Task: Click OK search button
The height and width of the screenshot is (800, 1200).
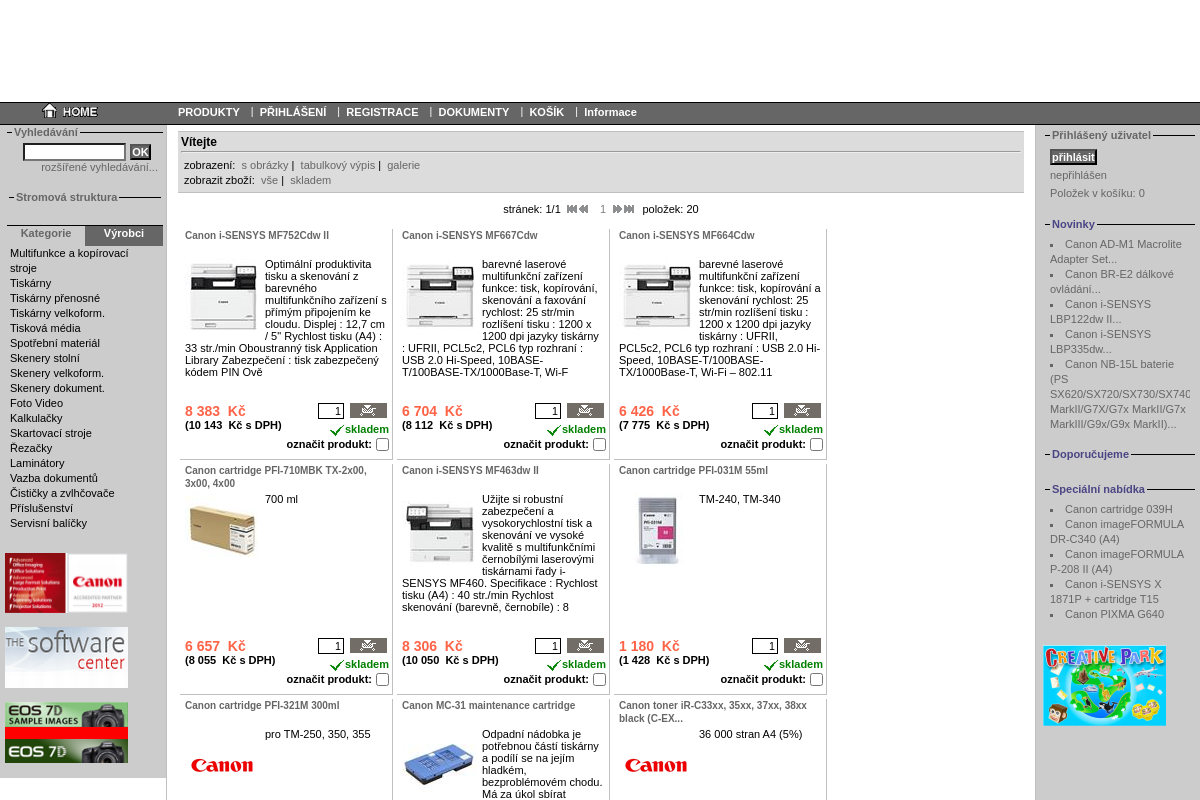Action: click(x=140, y=152)
